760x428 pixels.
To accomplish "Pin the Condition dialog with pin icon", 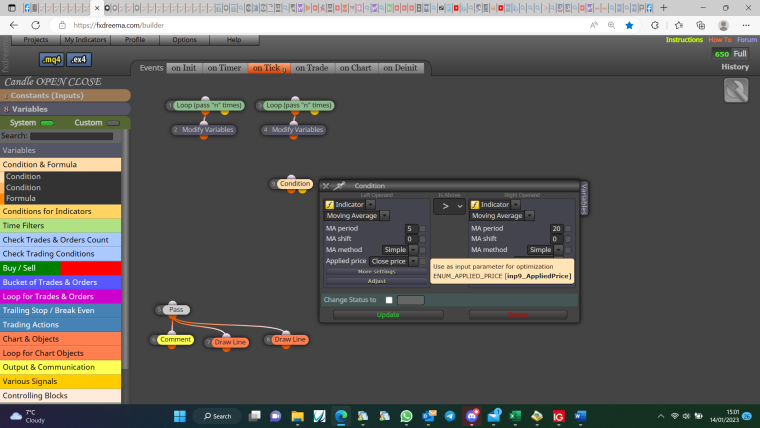I will point(340,185).
